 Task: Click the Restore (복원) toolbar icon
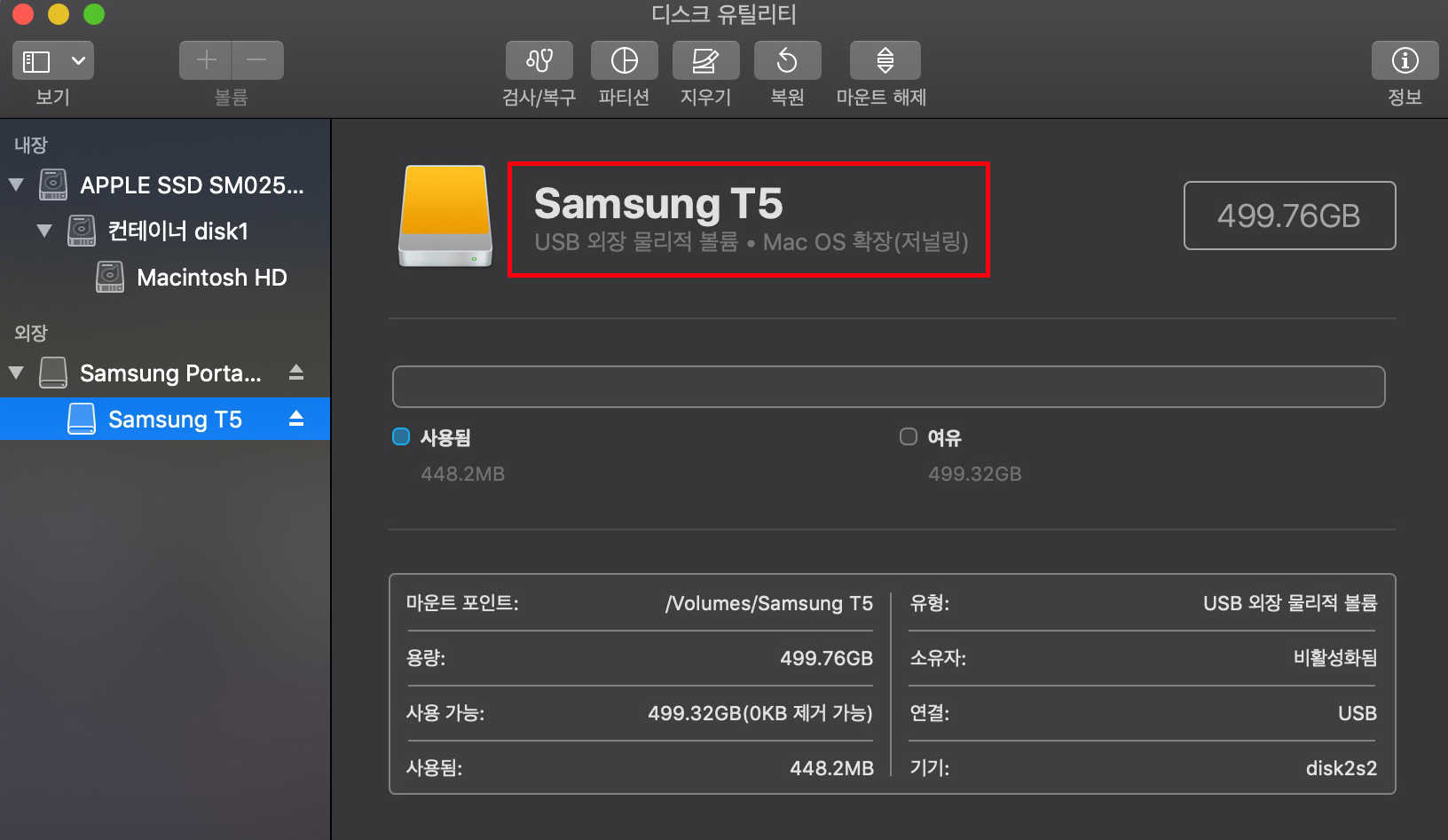coord(788,60)
